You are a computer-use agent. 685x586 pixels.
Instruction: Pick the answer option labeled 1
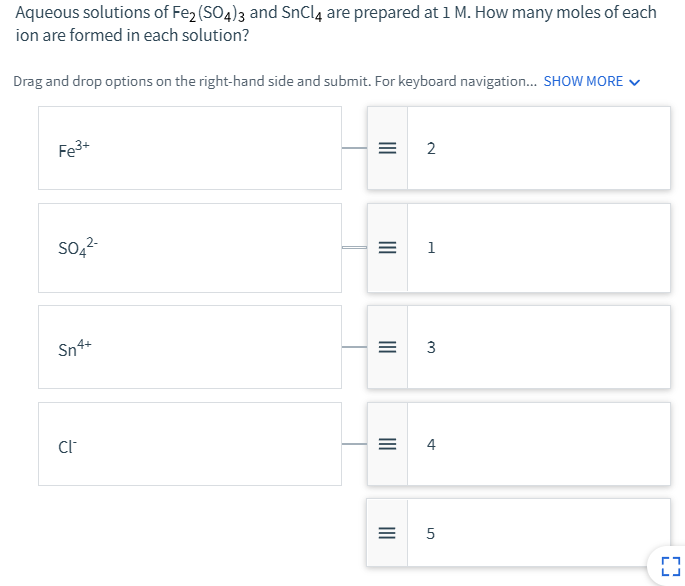coord(538,248)
